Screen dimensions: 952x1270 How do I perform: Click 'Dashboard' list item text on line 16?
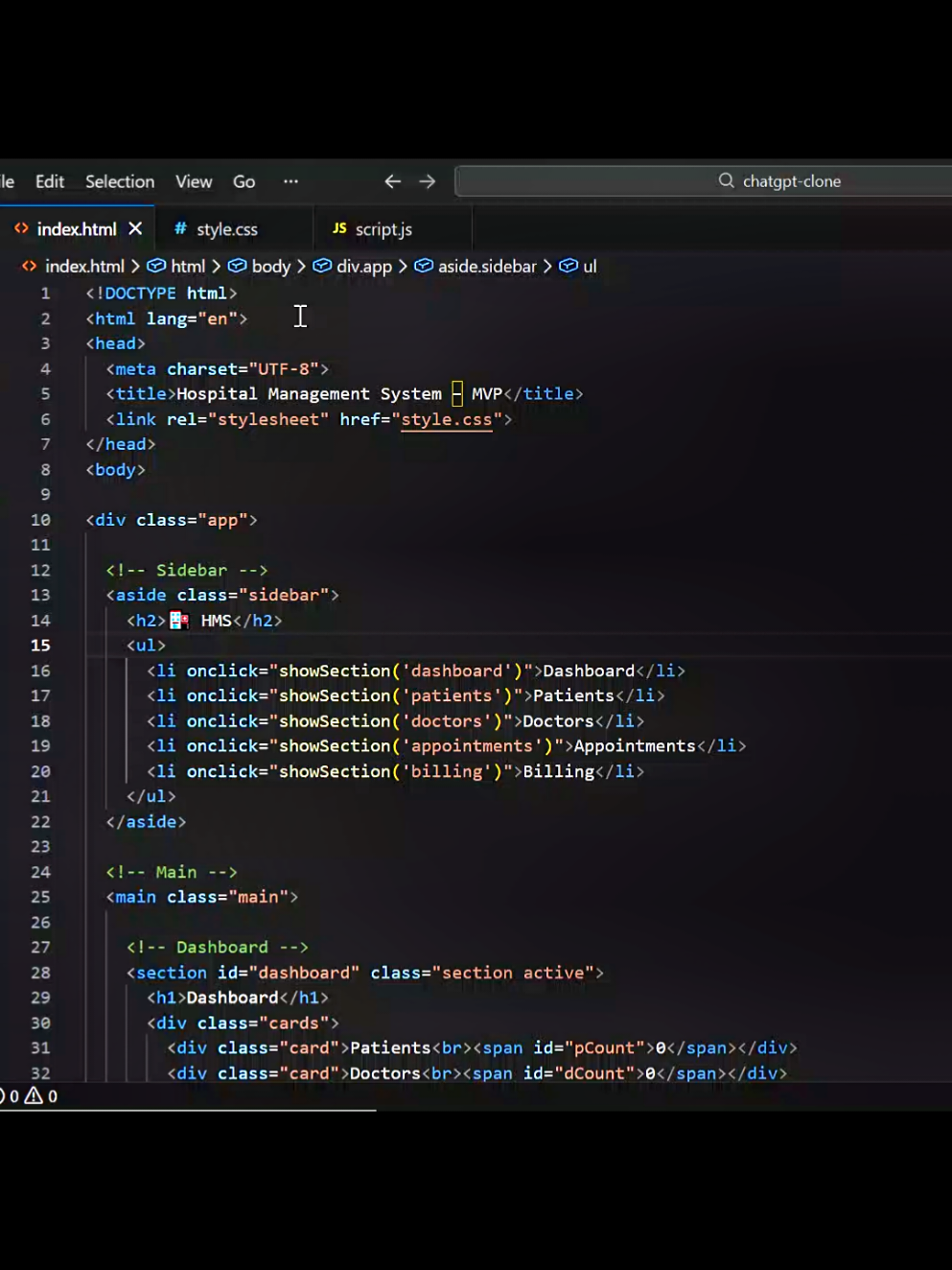click(589, 670)
